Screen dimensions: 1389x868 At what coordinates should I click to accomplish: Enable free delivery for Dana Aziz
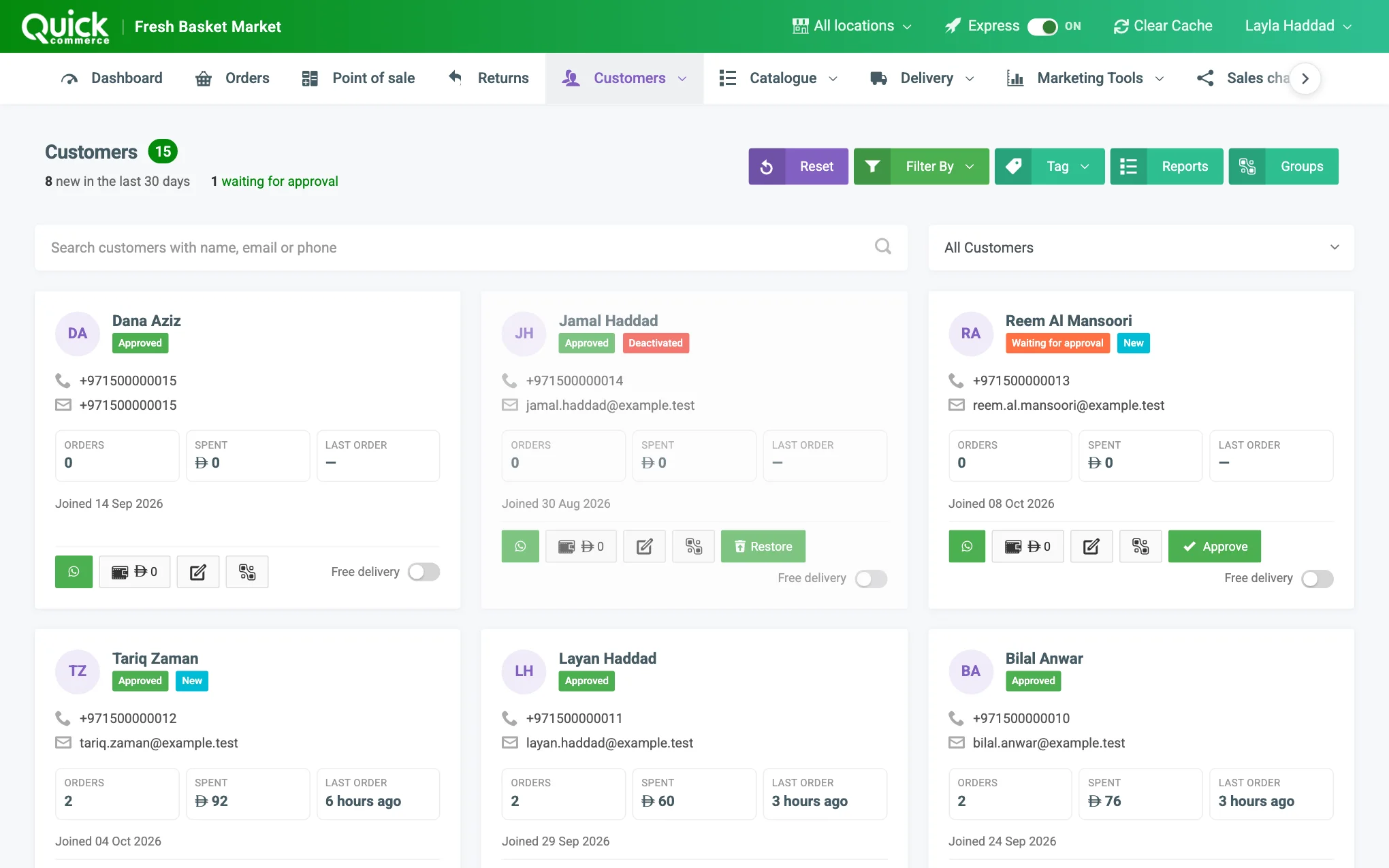424,572
